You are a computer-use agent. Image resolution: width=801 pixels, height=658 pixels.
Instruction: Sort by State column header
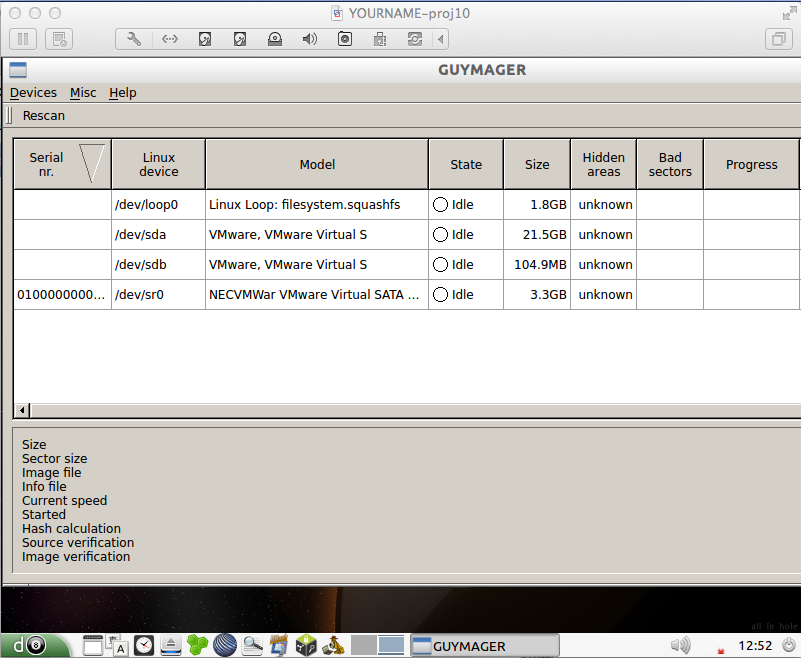coord(466,164)
